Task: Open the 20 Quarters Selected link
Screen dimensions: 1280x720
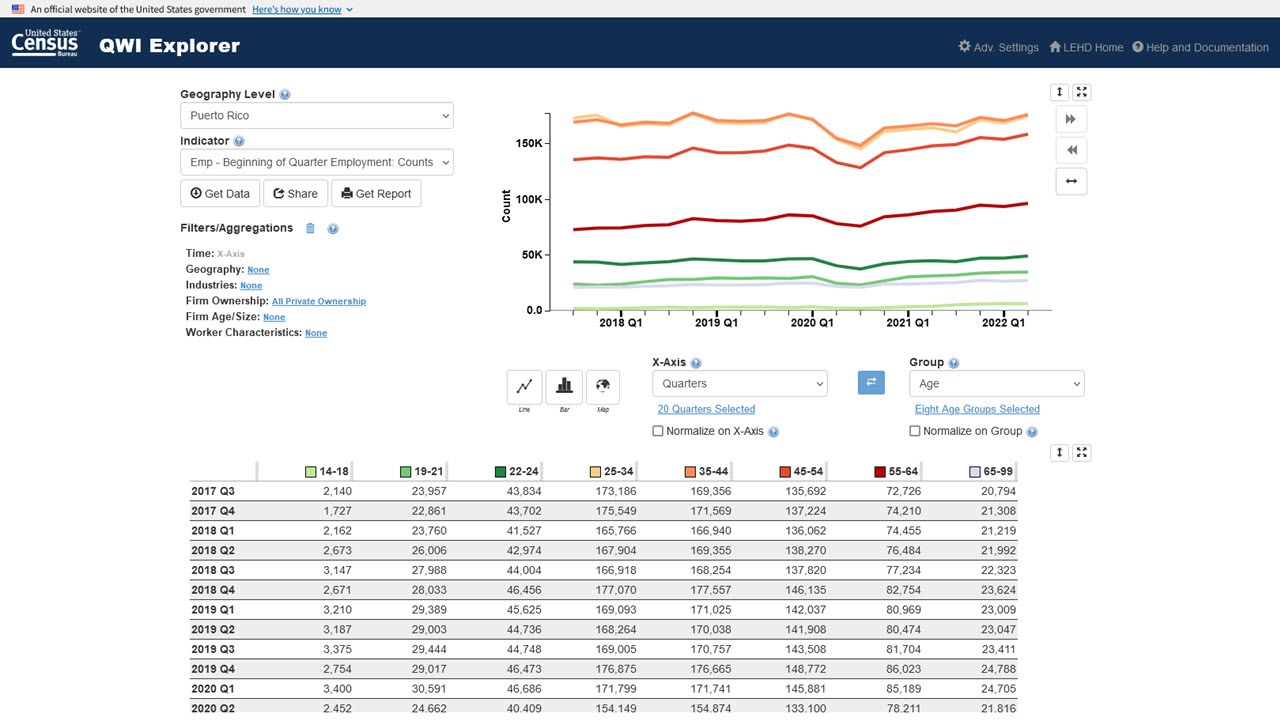Action: [x=706, y=409]
